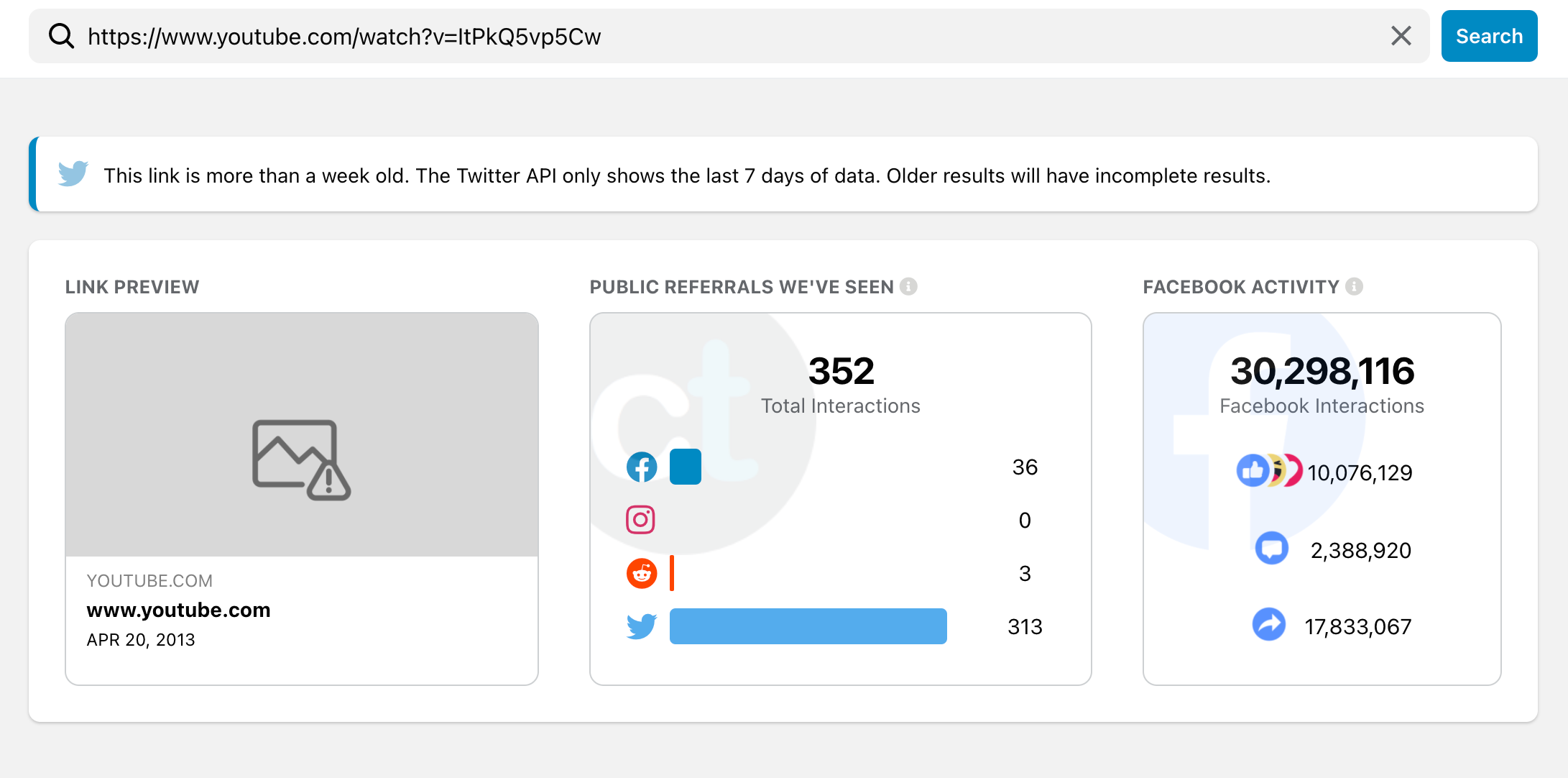Click the Instagram icon in referrals

(x=640, y=520)
